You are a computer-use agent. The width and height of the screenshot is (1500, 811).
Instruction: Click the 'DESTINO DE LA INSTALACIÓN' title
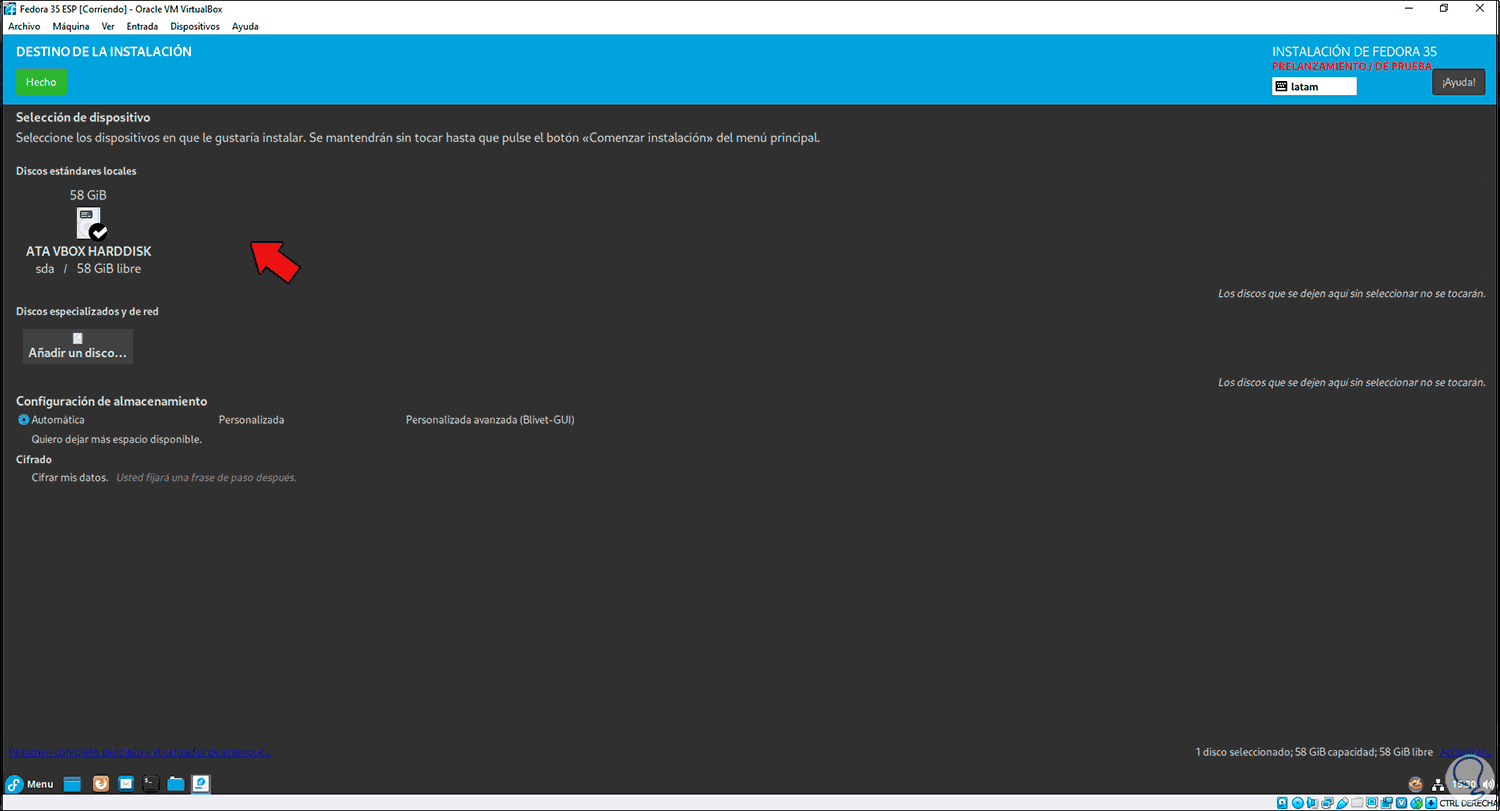(104, 52)
